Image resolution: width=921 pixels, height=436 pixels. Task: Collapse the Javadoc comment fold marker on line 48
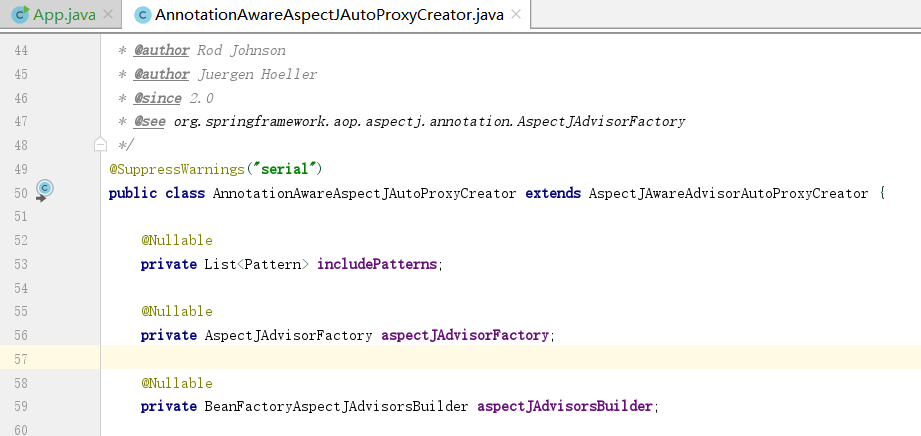tap(100, 145)
